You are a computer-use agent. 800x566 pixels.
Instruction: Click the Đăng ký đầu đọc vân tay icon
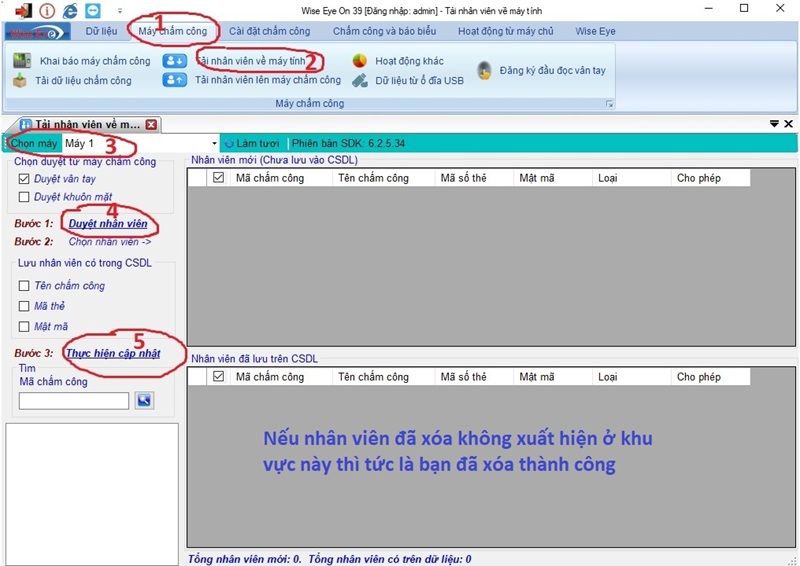click(x=484, y=71)
